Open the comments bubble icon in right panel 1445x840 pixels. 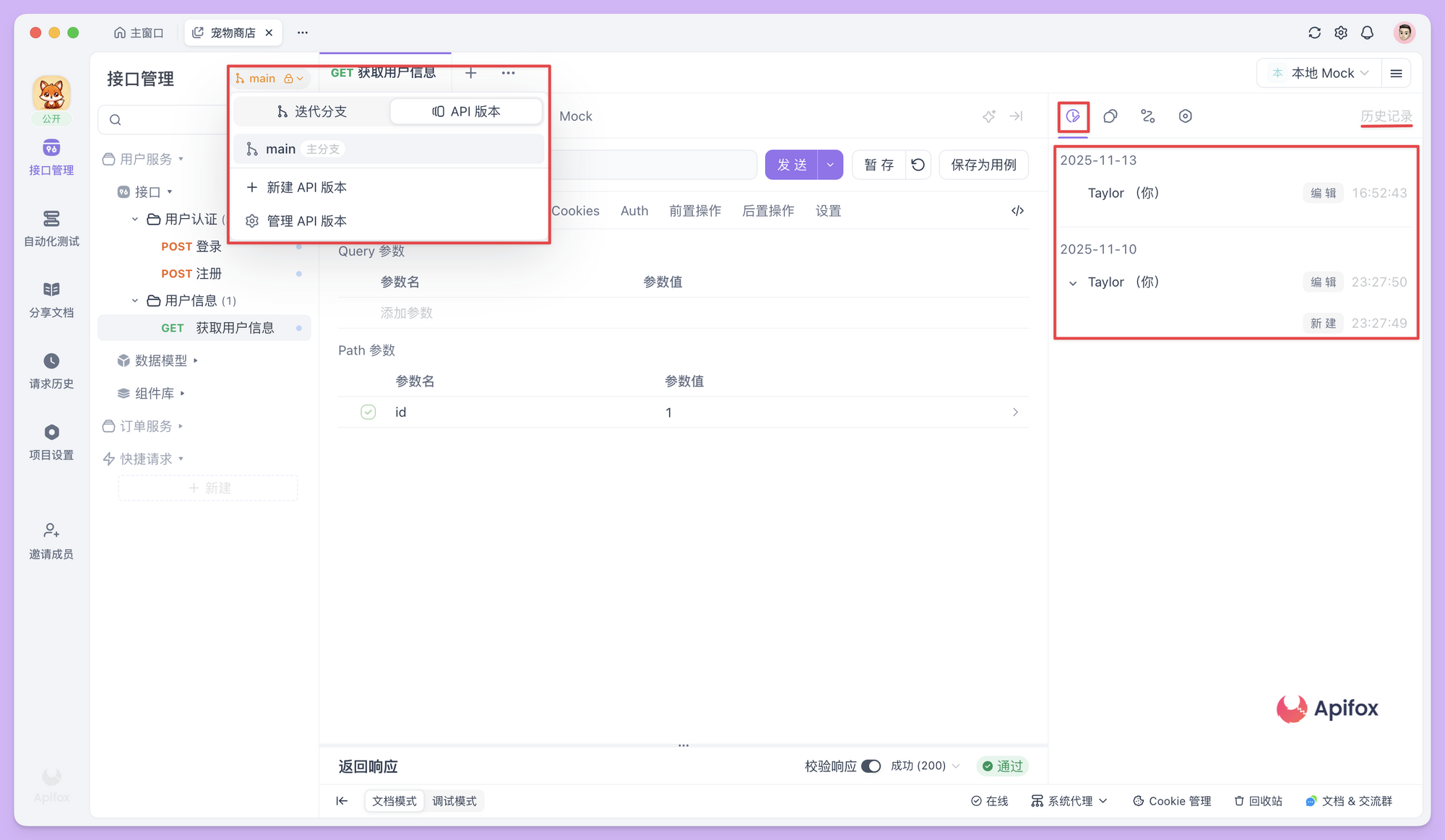coord(1110,116)
